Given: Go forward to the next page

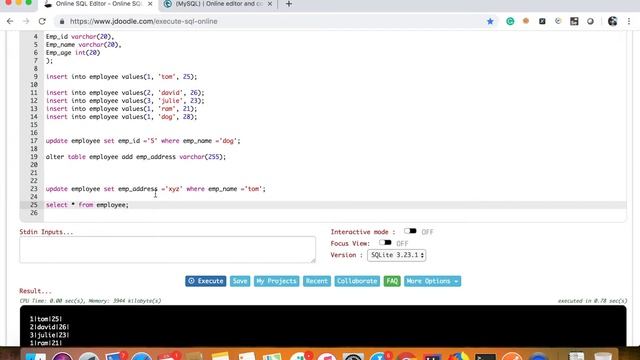Looking at the screenshot, I should pos(26,21).
